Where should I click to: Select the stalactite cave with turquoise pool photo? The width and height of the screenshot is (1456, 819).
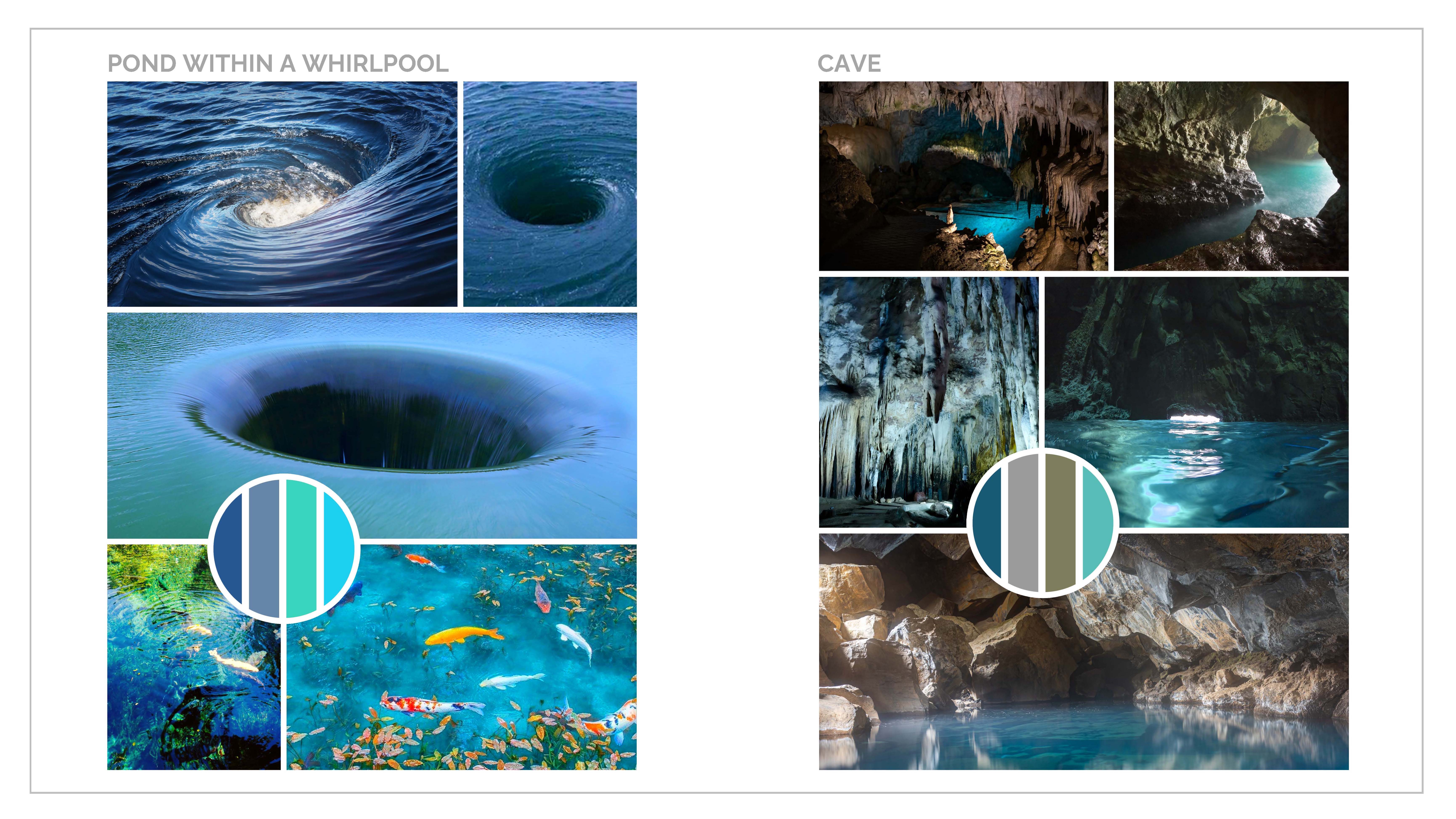(x=964, y=176)
